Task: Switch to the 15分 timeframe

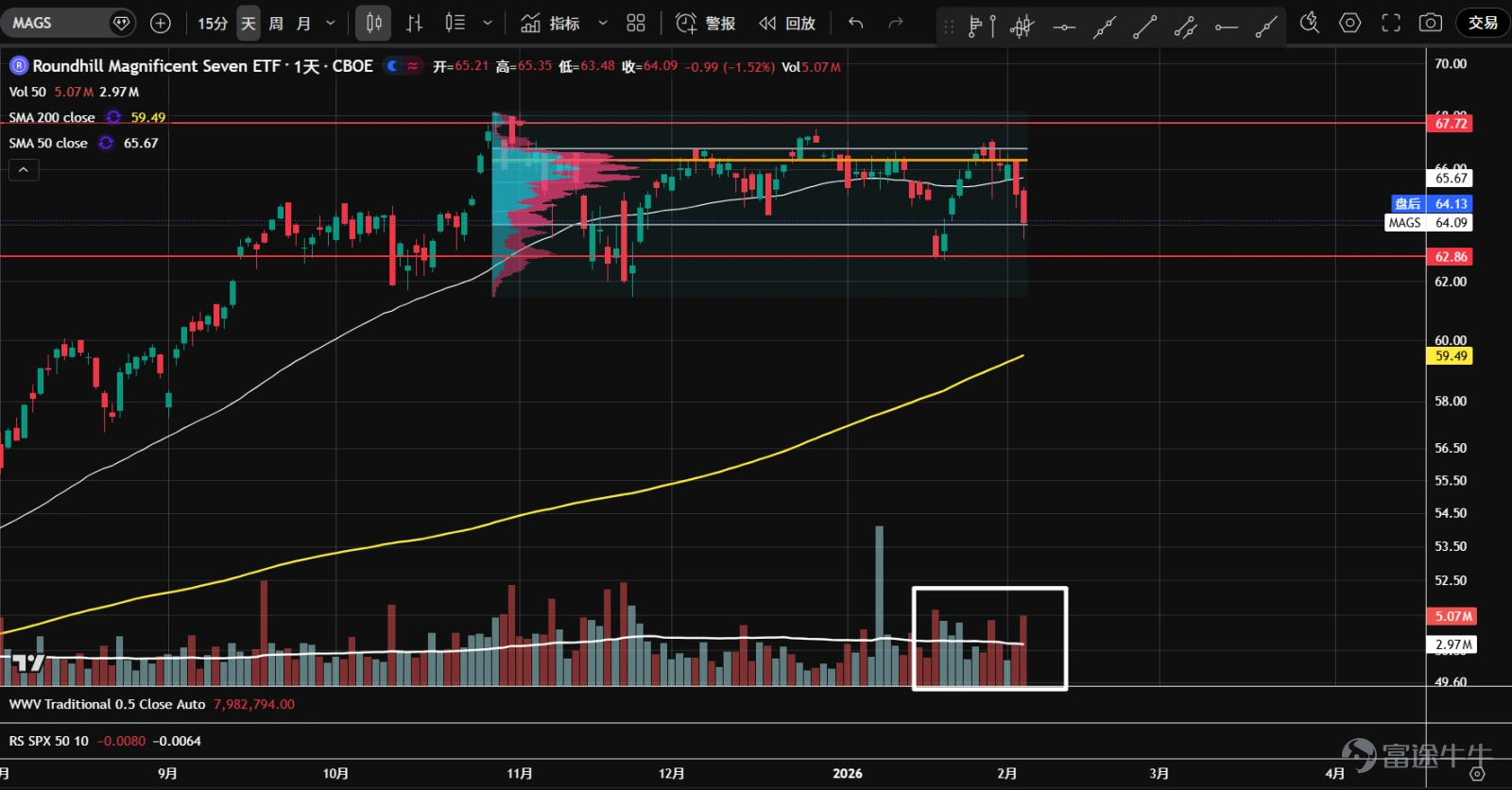Action: 213,23
